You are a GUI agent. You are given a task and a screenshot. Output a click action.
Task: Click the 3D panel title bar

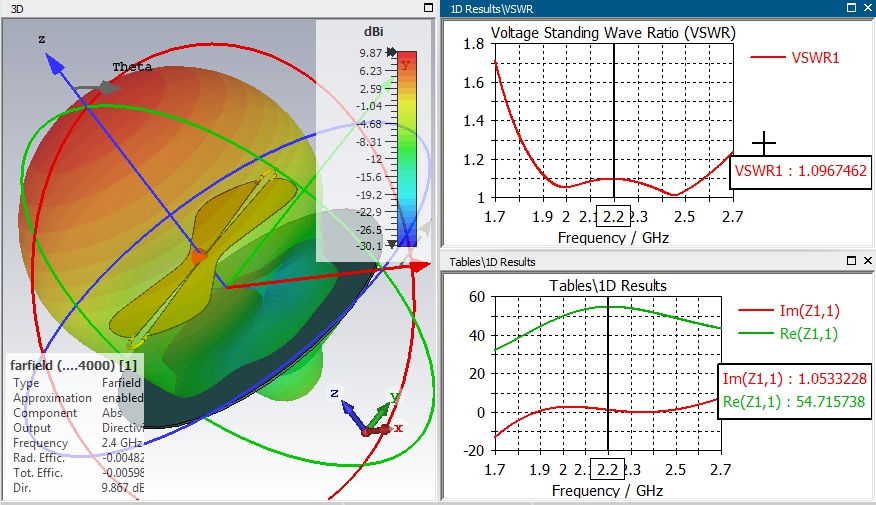click(x=218, y=8)
